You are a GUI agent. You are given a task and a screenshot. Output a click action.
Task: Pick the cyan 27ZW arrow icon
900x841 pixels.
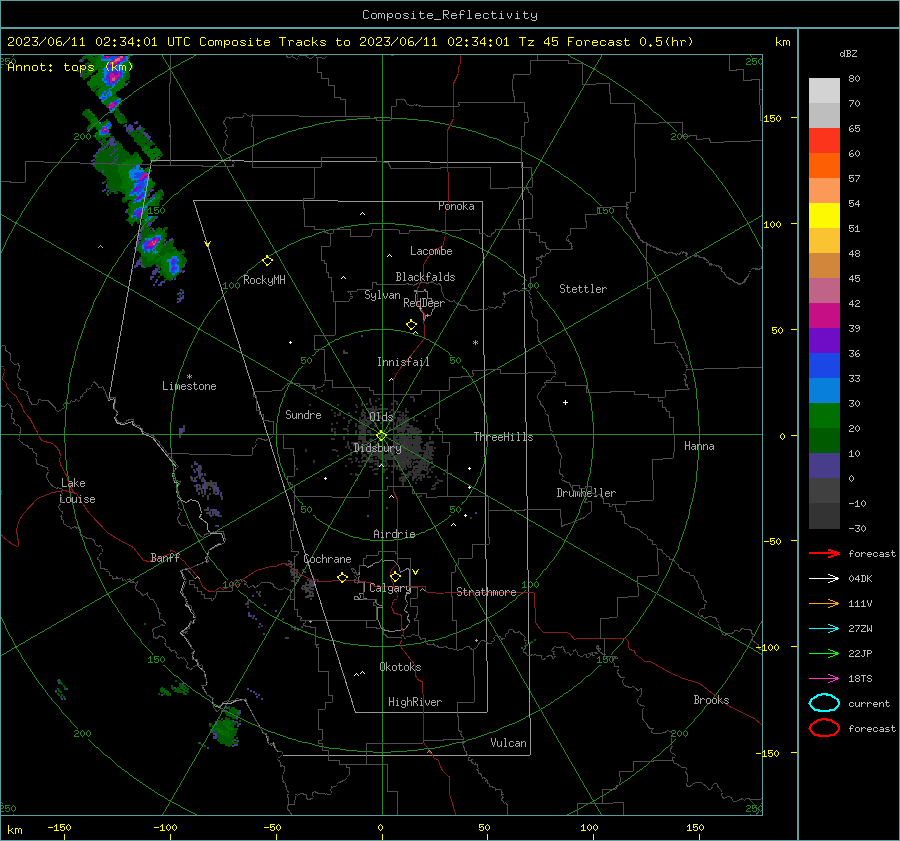pyautogui.click(x=824, y=629)
